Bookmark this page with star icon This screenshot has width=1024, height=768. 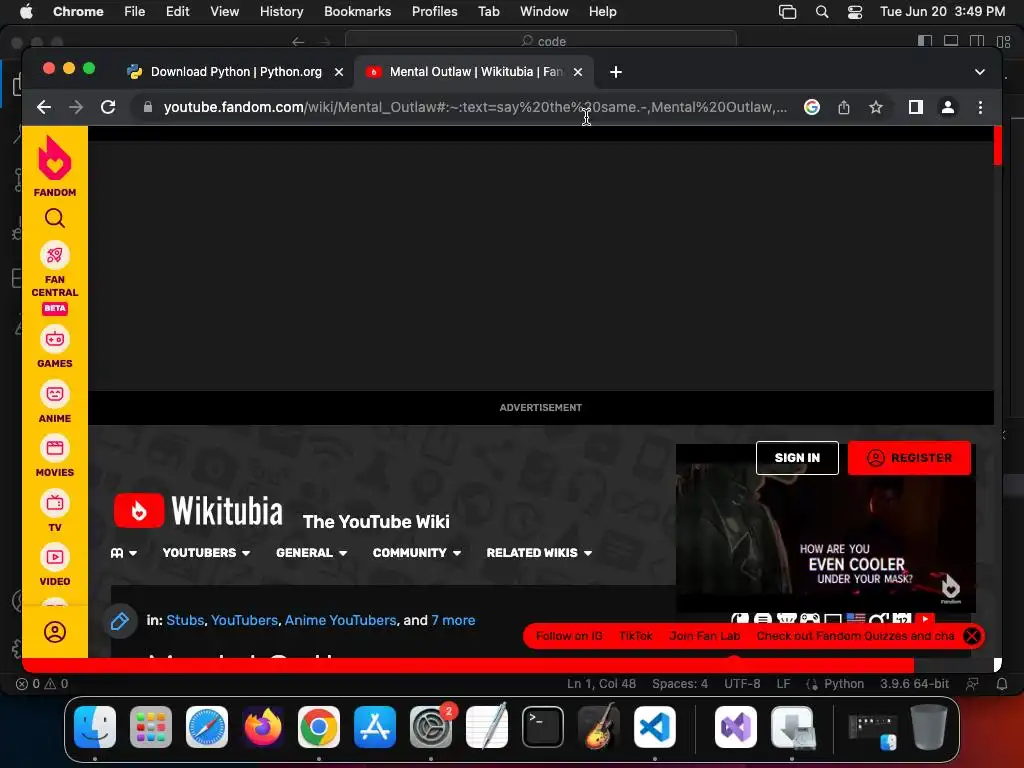[875, 107]
